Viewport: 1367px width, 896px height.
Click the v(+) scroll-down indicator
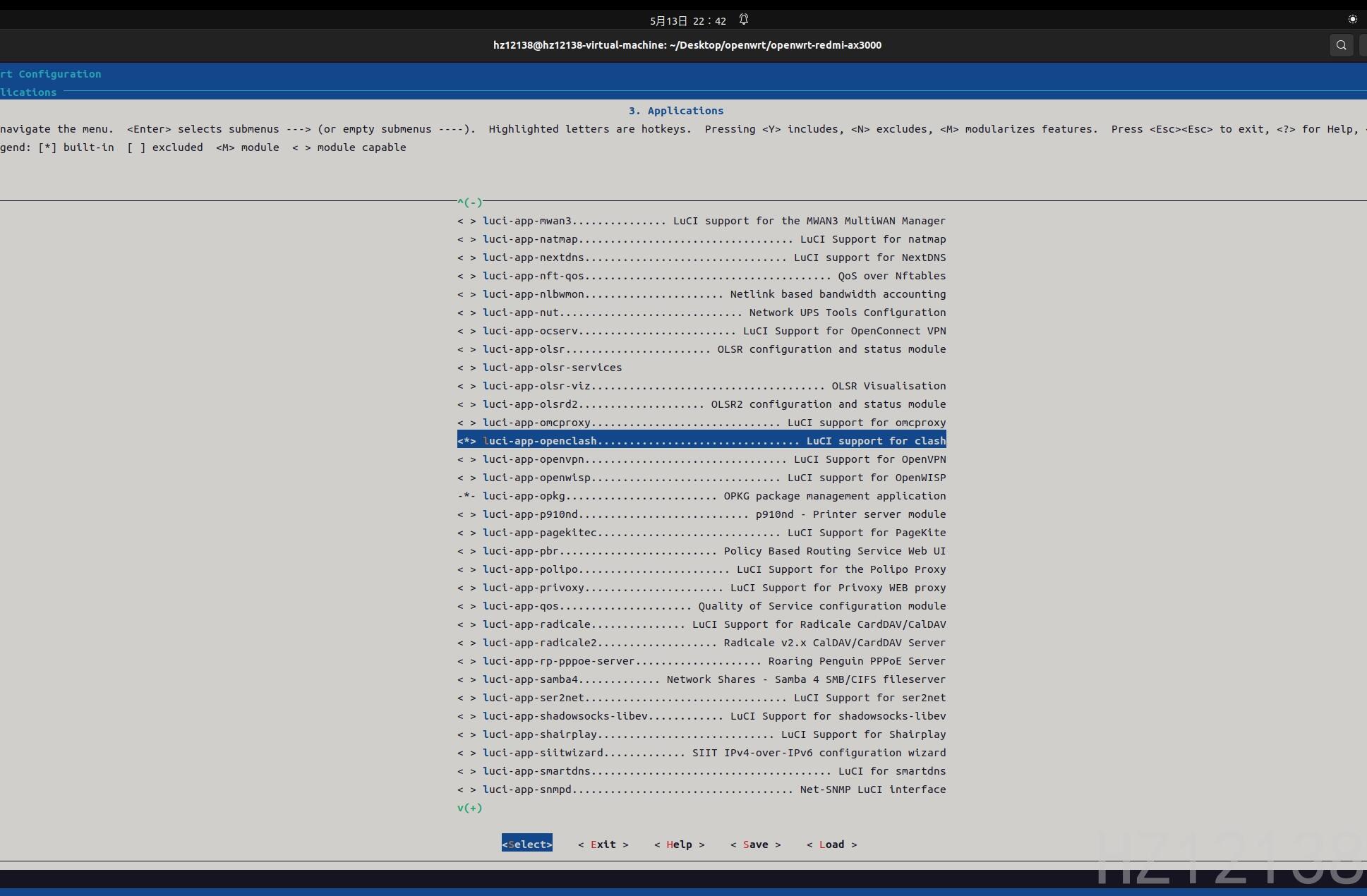470,808
